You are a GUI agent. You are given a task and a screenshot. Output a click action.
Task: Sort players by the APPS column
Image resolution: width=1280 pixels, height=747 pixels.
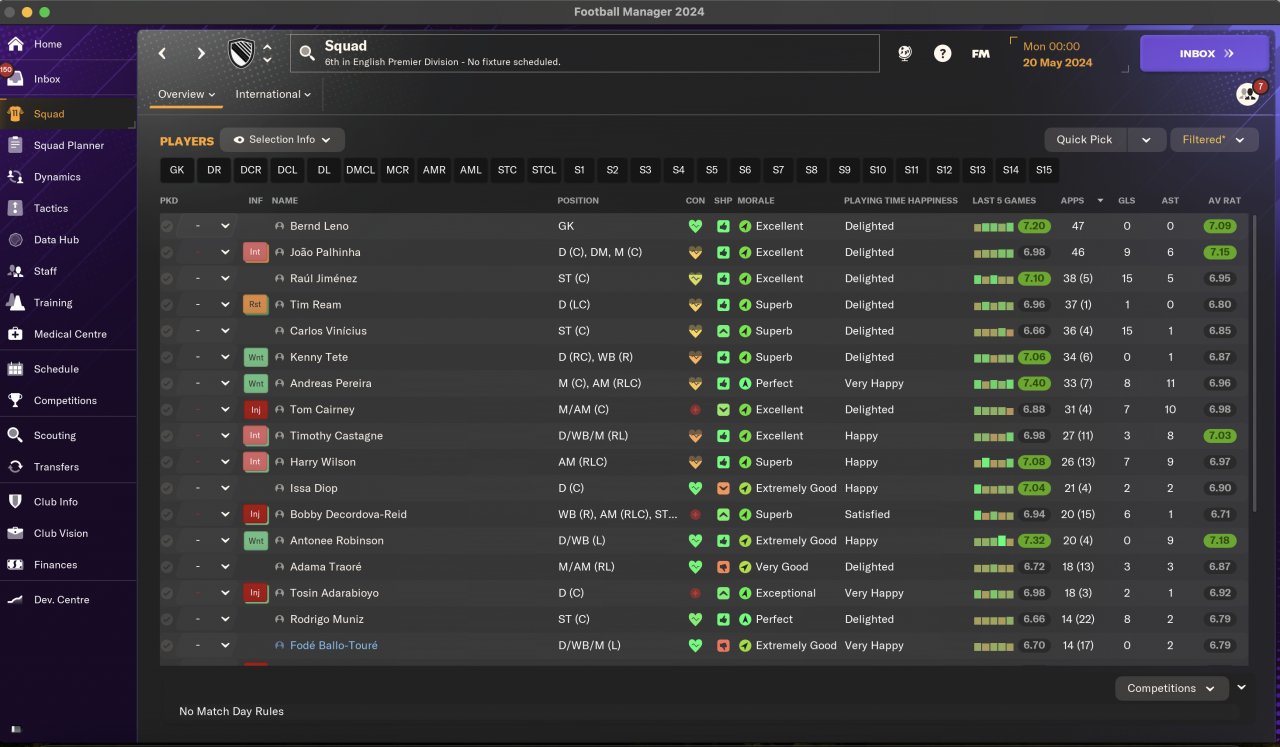[1072, 200]
